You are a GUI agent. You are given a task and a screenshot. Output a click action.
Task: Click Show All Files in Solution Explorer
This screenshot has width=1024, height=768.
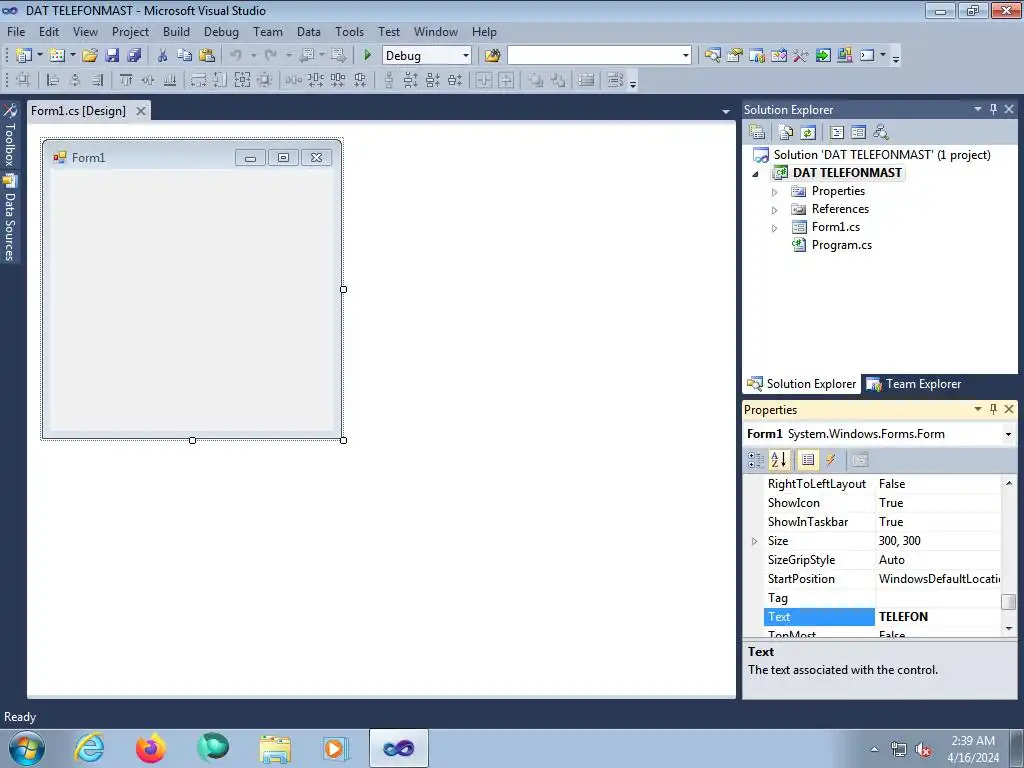pos(786,133)
